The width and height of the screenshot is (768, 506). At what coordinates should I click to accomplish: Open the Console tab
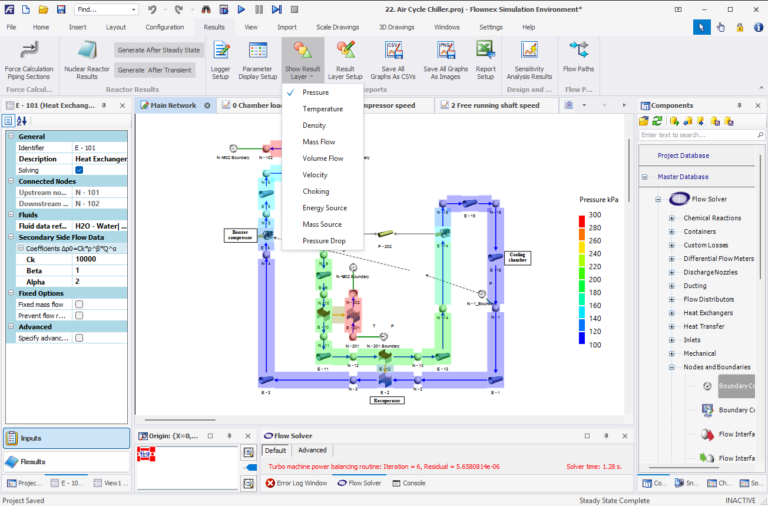coord(408,483)
